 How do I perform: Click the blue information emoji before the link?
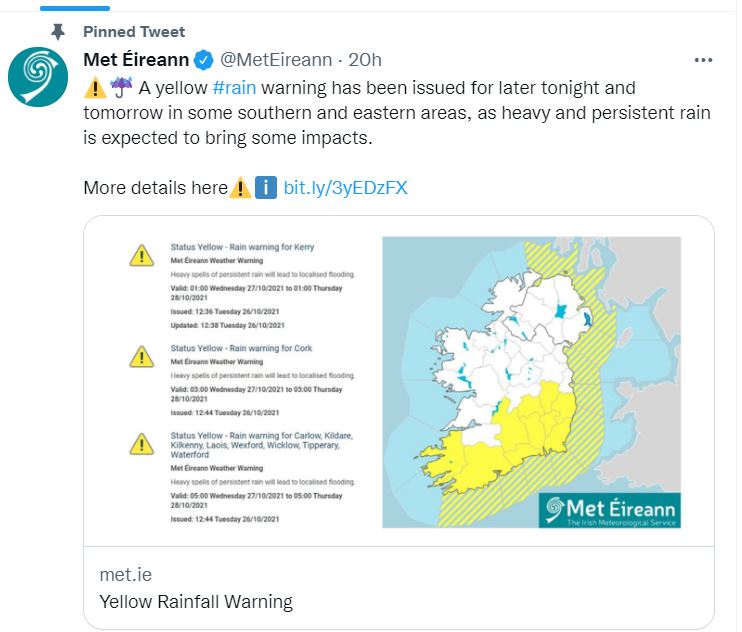coord(266,187)
